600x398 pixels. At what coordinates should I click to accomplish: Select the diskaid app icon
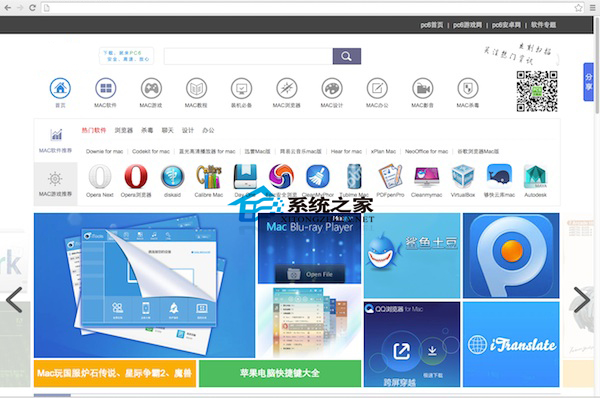coord(172,177)
